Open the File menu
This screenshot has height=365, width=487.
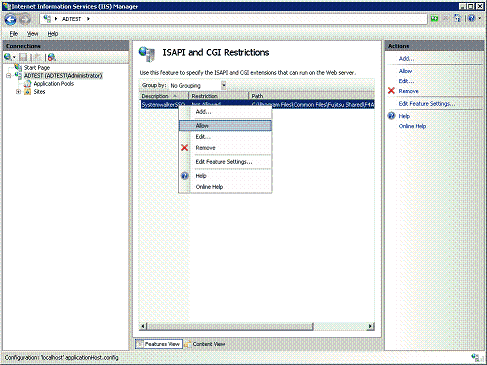[14, 34]
